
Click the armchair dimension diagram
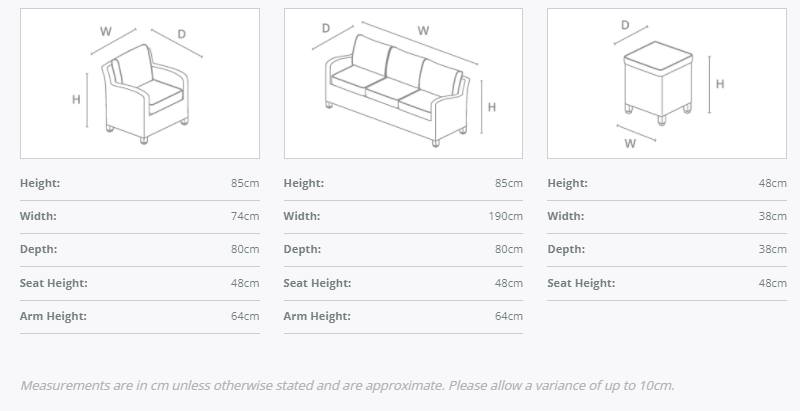pos(140,84)
